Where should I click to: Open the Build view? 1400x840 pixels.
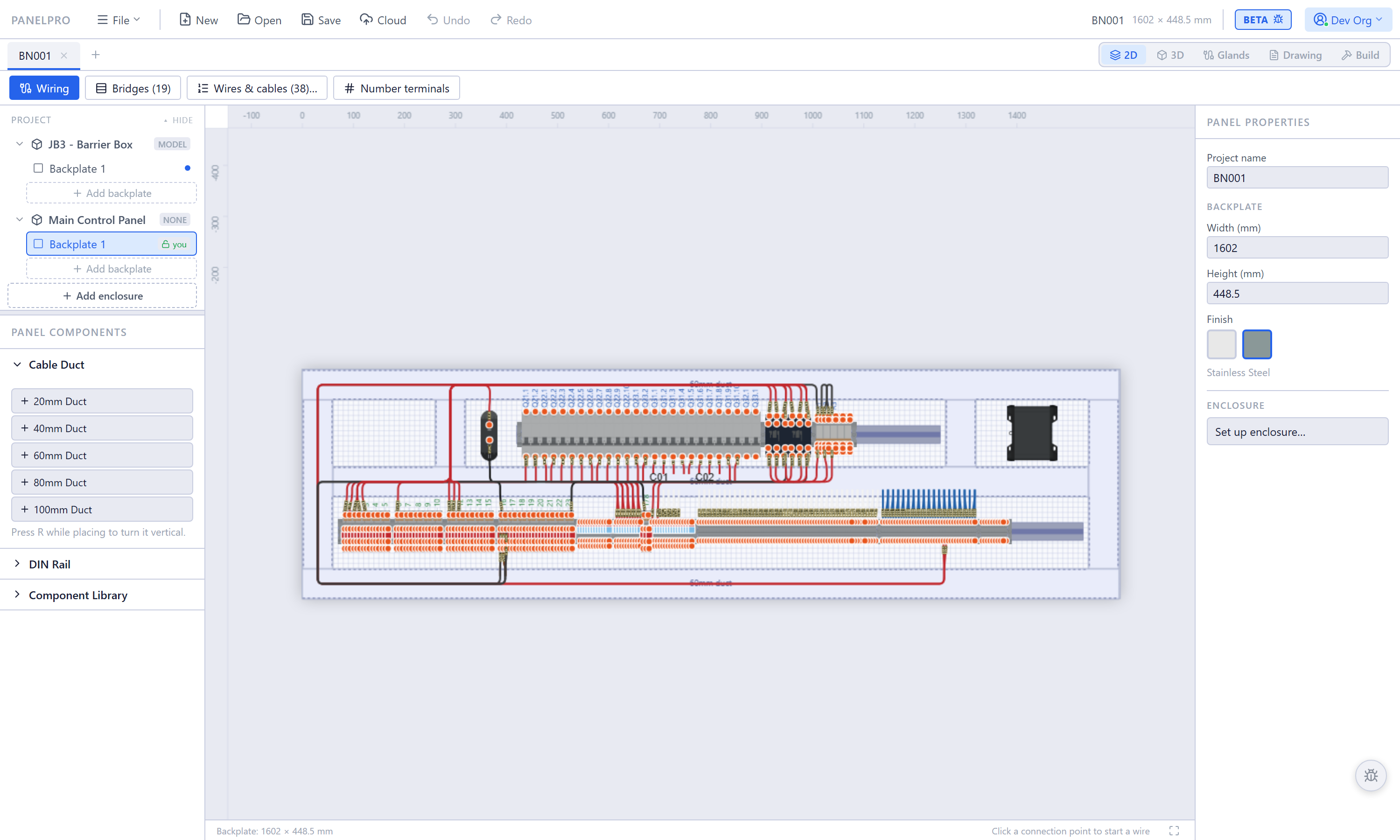click(x=1360, y=55)
